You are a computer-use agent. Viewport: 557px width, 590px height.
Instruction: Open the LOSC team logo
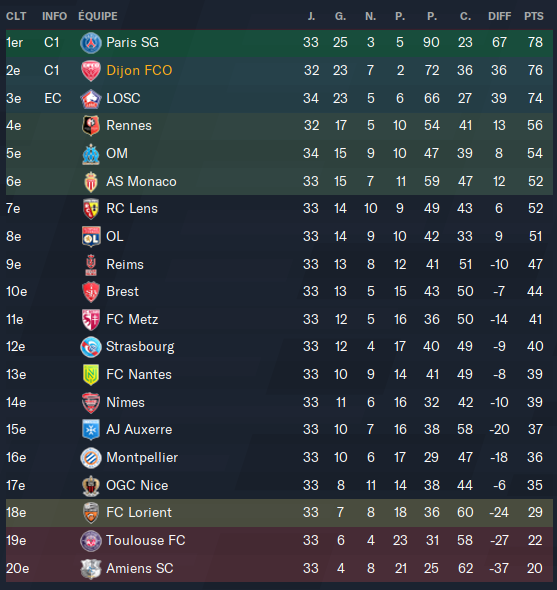91,99
